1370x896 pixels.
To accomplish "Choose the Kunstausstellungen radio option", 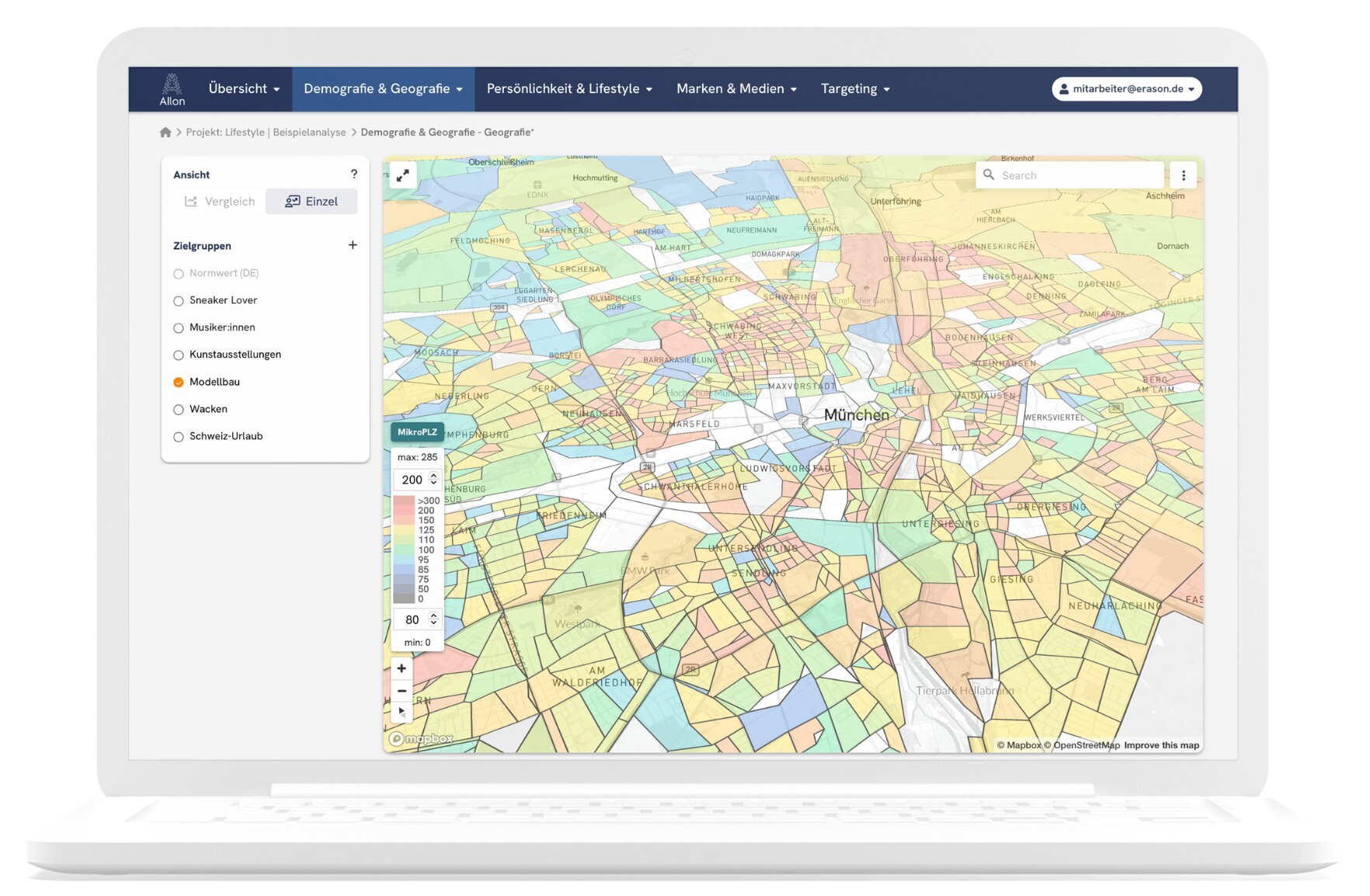I will click(179, 356).
